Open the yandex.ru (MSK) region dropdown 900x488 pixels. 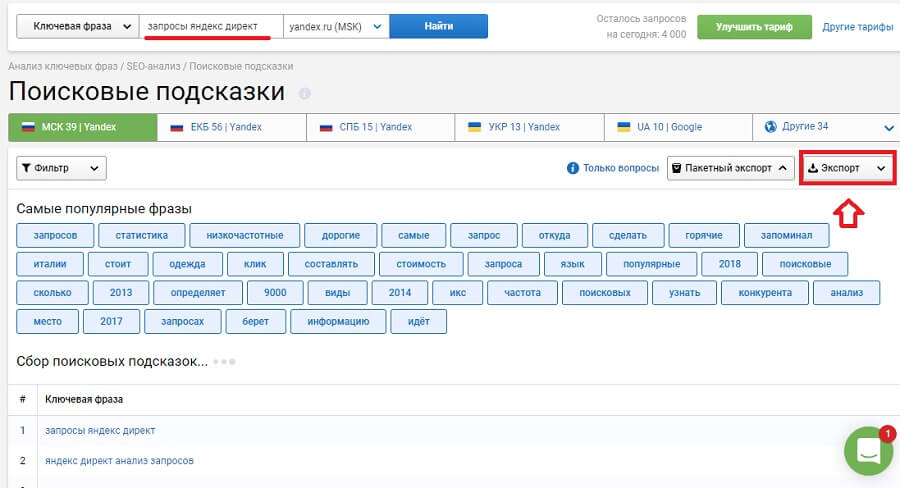pyautogui.click(x=335, y=26)
